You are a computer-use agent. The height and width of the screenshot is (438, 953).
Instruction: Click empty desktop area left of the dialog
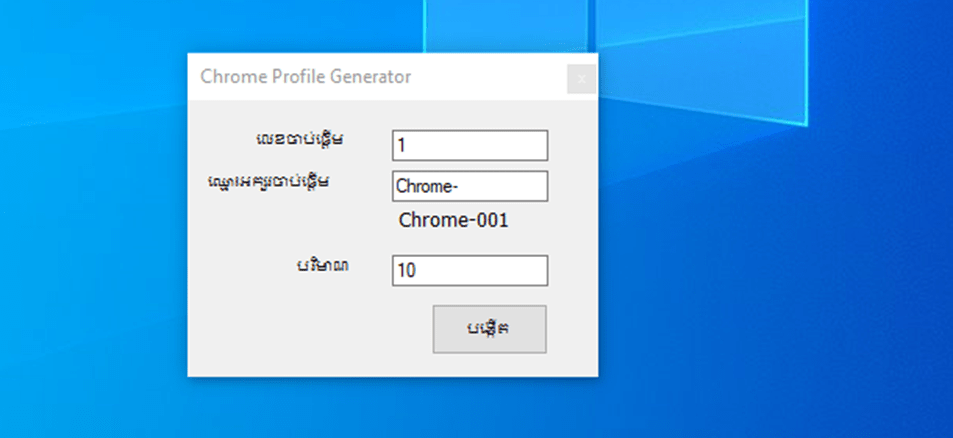coord(91,243)
